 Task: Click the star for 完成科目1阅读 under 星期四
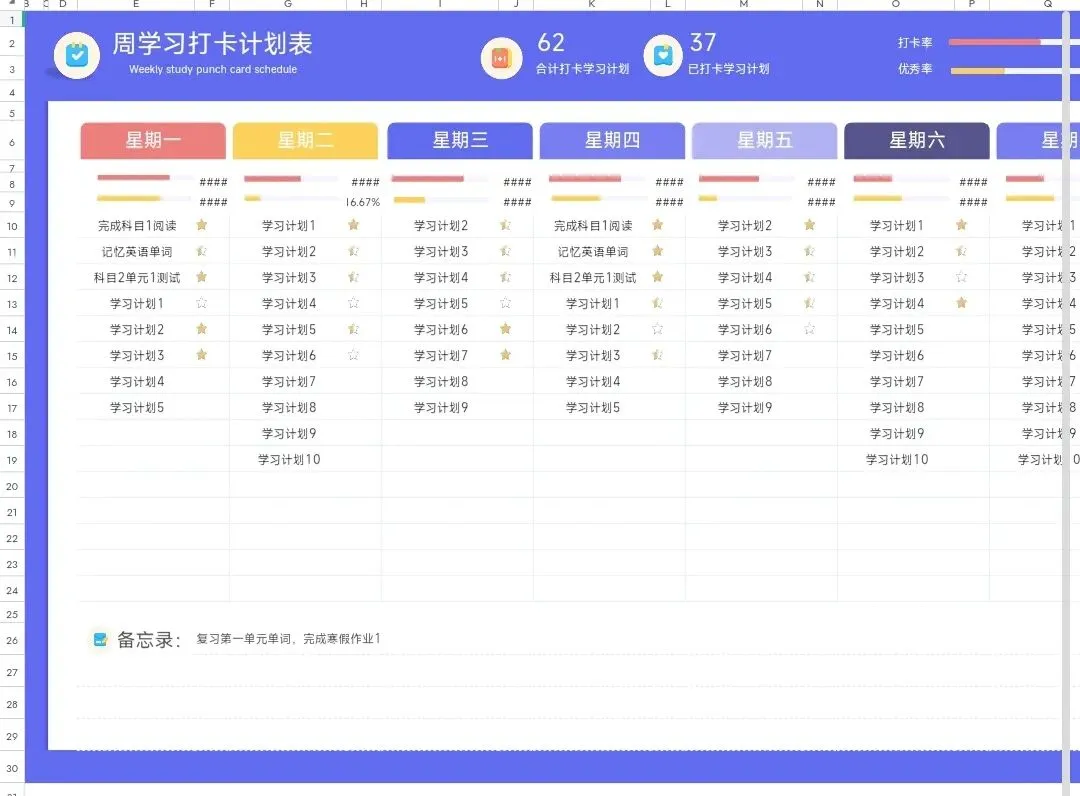click(658, 225)
